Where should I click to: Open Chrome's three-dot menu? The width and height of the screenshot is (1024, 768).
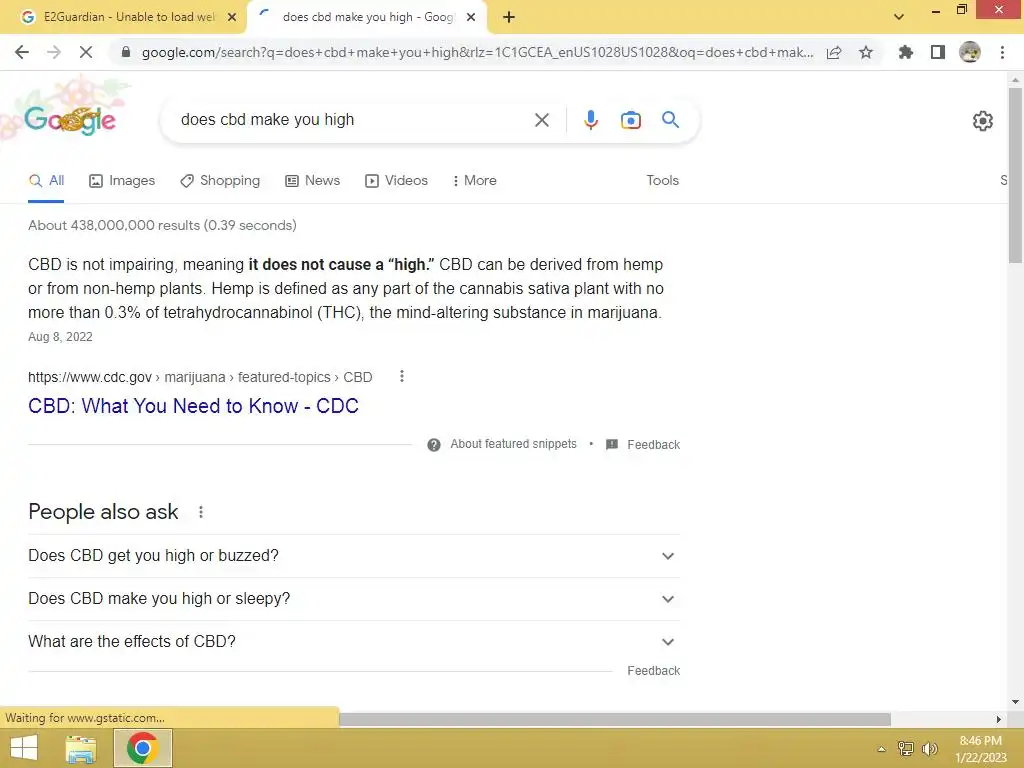click(1002, 52)
